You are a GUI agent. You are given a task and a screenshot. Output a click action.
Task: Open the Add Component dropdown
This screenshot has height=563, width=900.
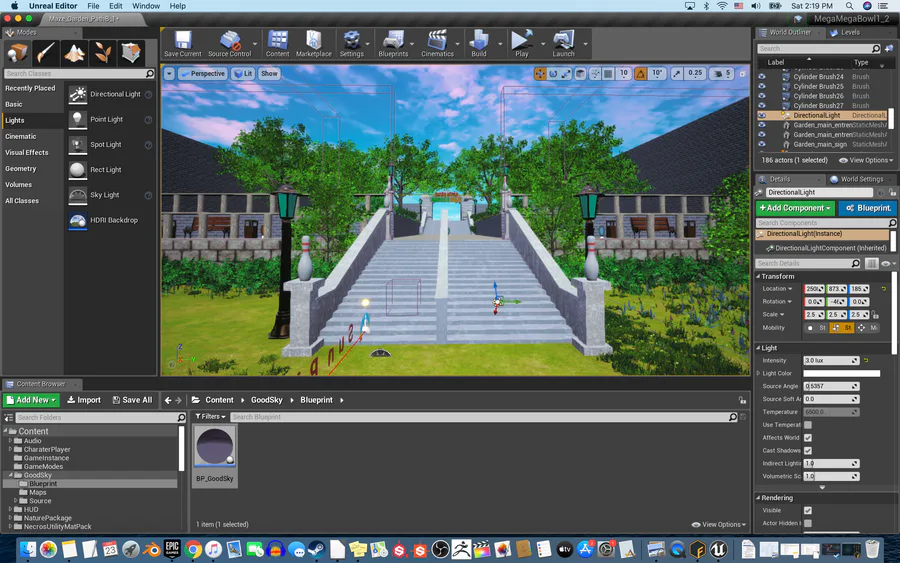pos(796,208)
